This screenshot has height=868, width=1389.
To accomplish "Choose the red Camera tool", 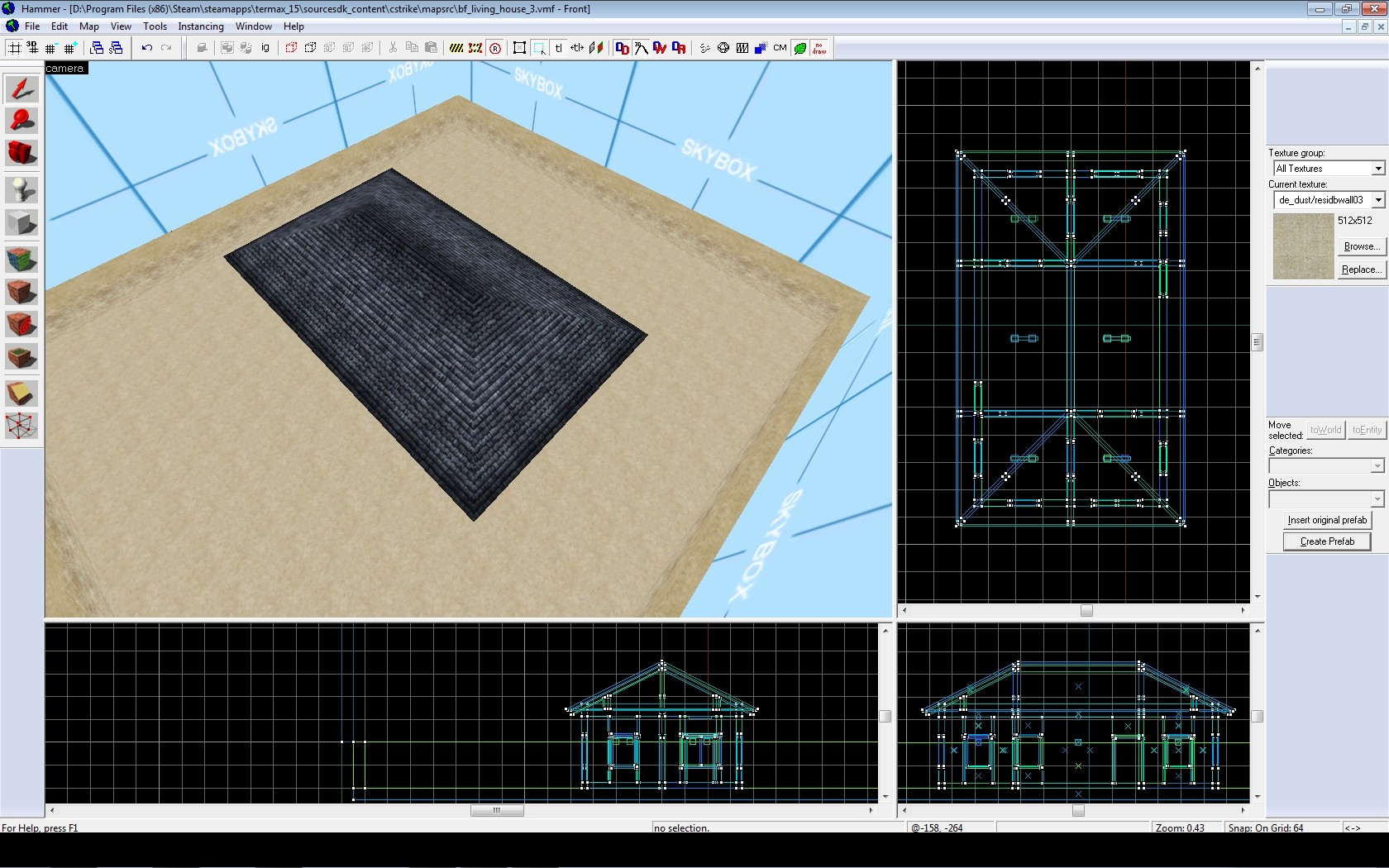I will click(21, 153).
